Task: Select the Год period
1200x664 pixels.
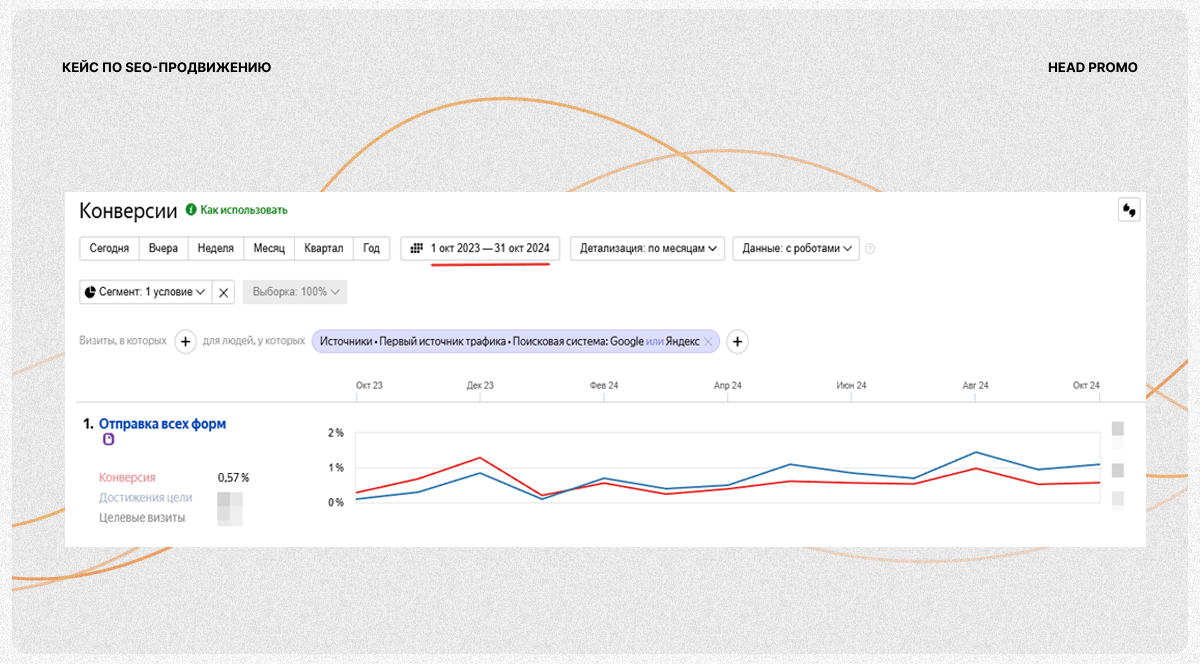Action: point(371,248)
